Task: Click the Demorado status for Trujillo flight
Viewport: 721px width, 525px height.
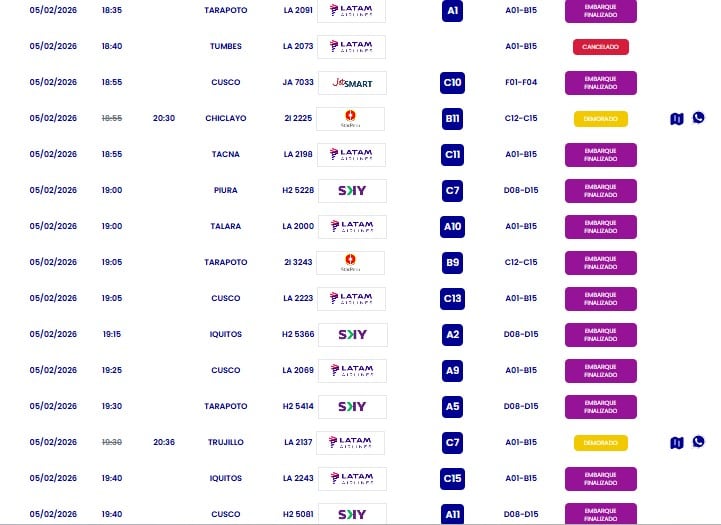Action: 600,443
